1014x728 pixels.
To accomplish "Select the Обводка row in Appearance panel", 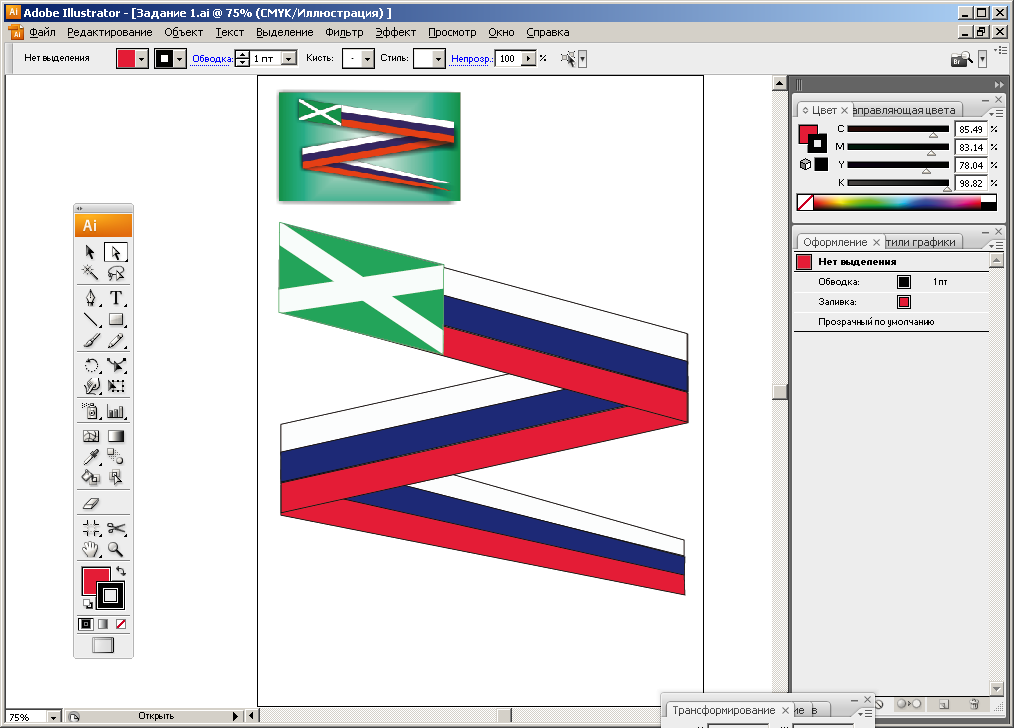I will [891, 282].
